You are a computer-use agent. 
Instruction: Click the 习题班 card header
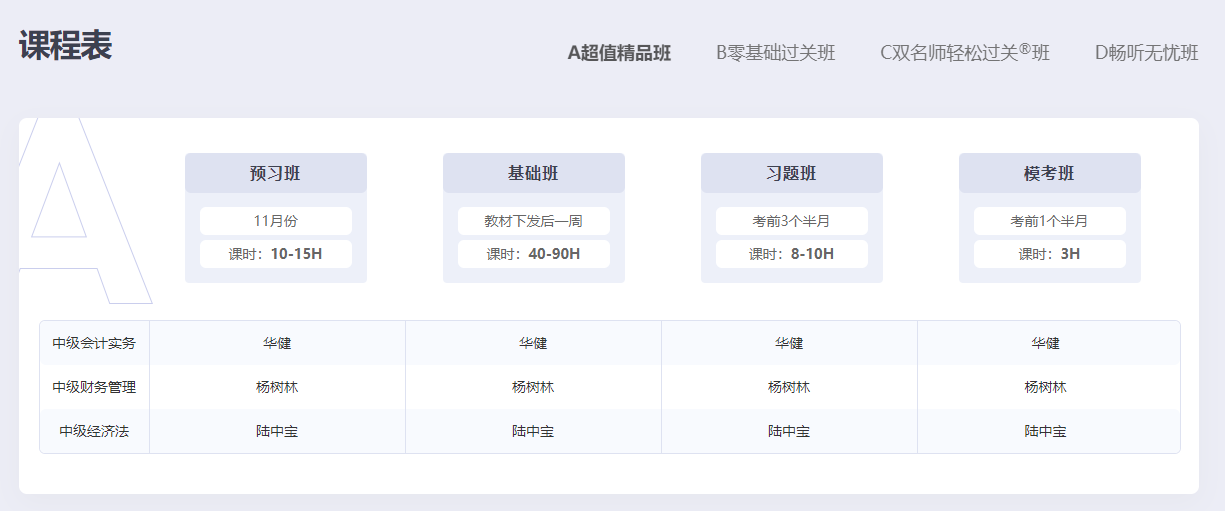tap(791, 173)
